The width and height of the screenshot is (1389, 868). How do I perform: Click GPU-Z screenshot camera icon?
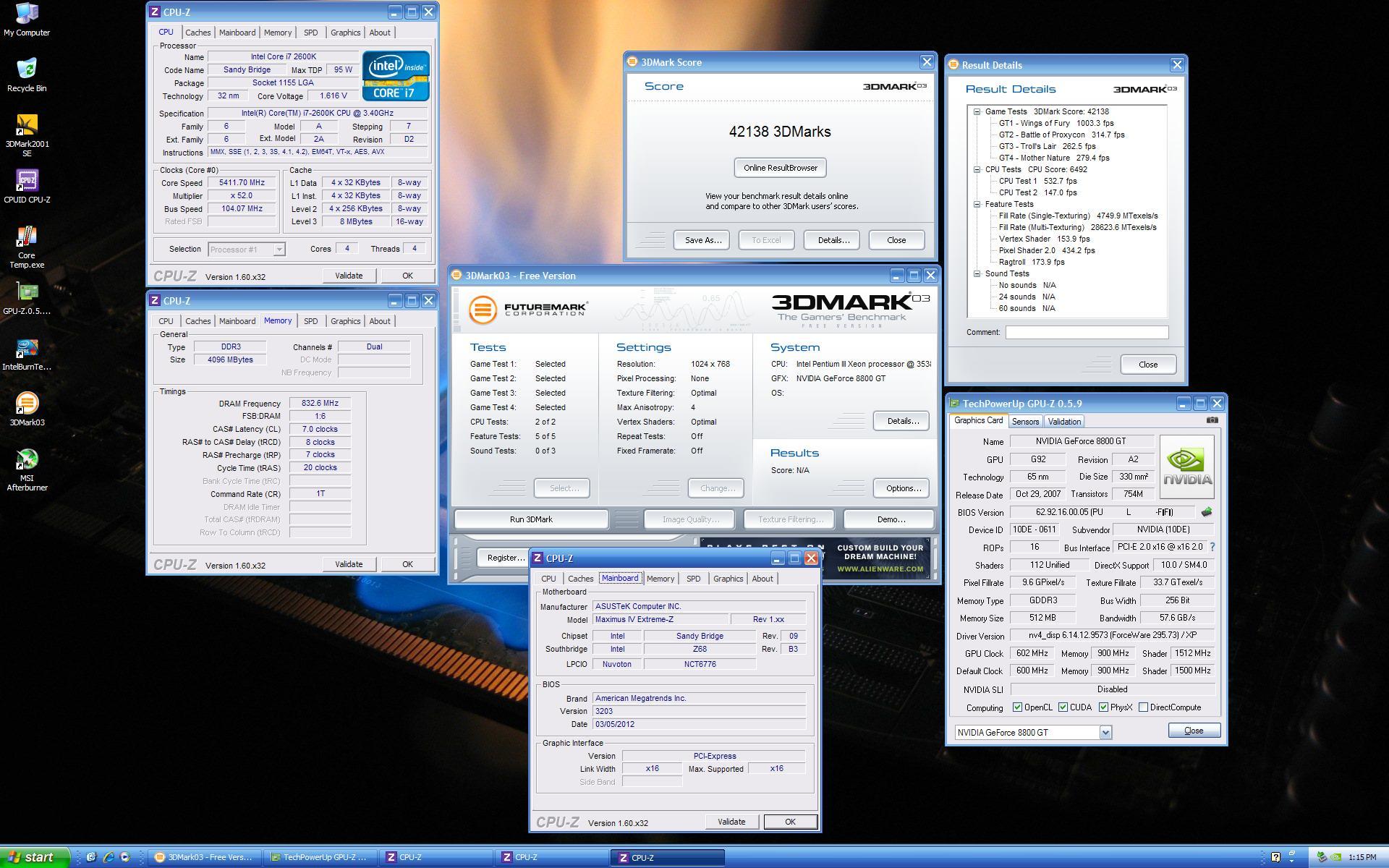pyautogui.click(x=1212, y=420)
